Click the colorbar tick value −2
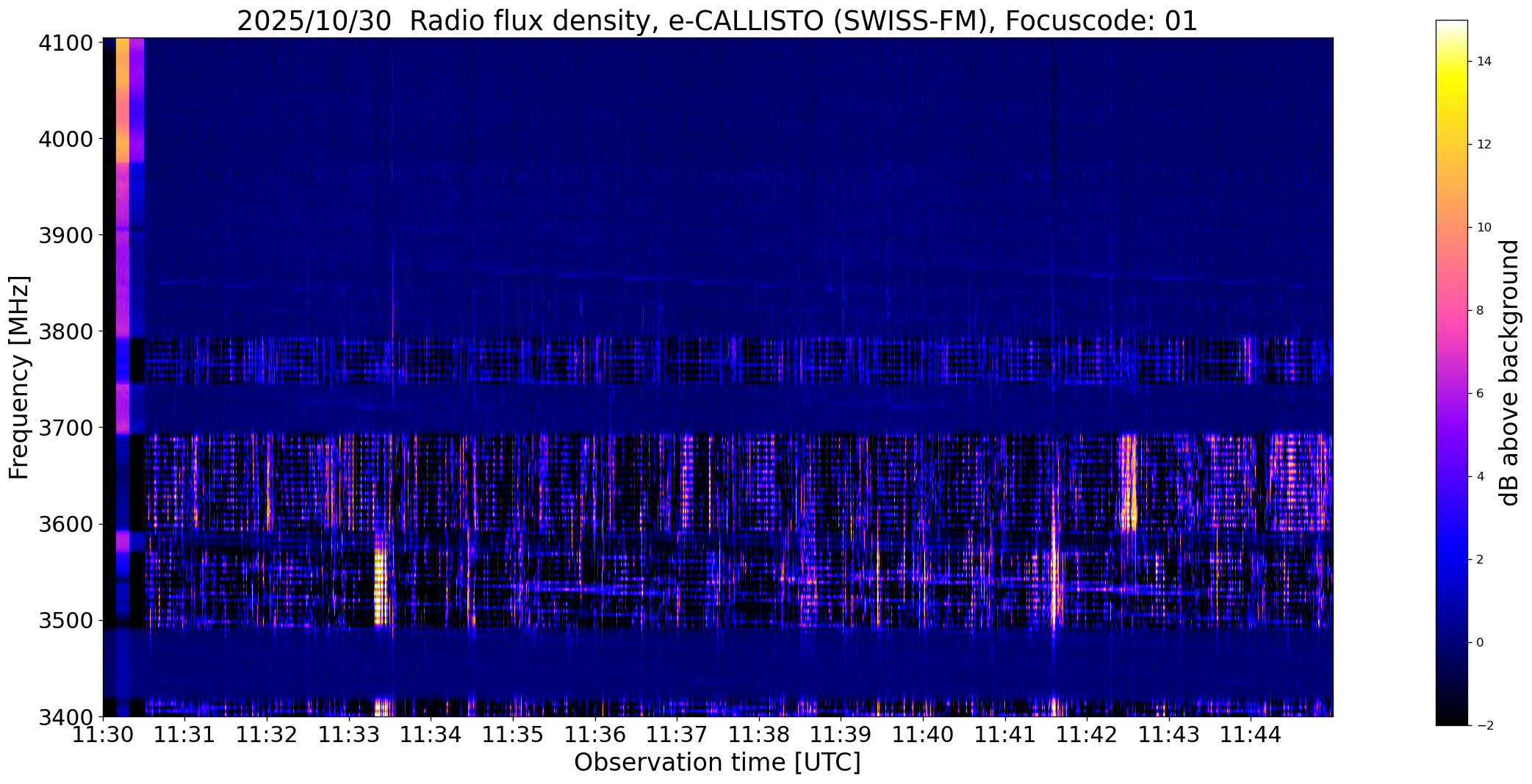Viewport: 1532px width, 784px height. click(x=1484, y=726)
